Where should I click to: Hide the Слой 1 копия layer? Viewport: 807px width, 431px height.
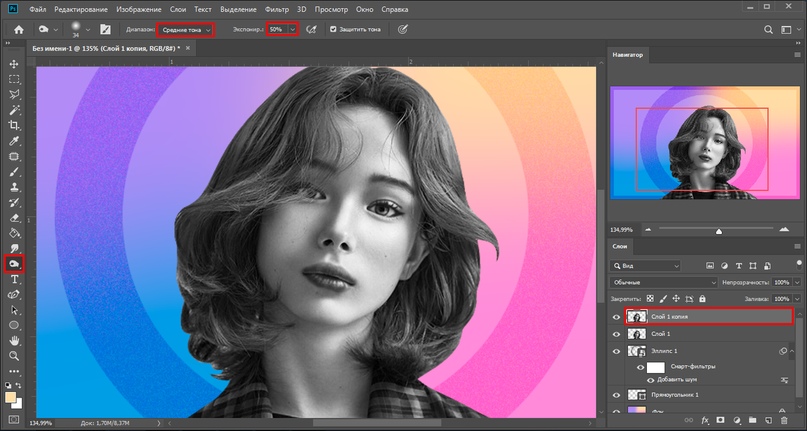(616, 317)
